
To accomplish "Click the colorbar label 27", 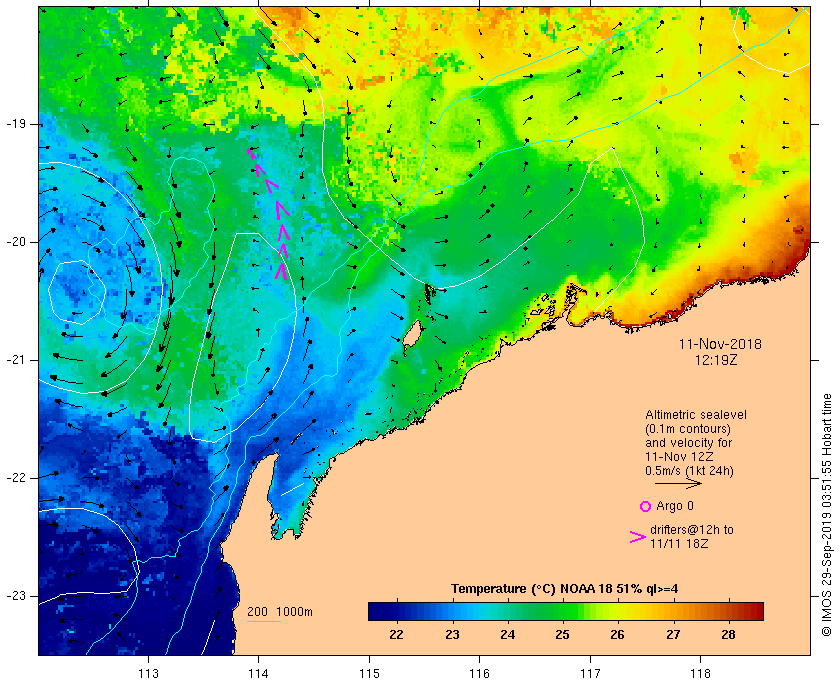I will pos(673,635).
